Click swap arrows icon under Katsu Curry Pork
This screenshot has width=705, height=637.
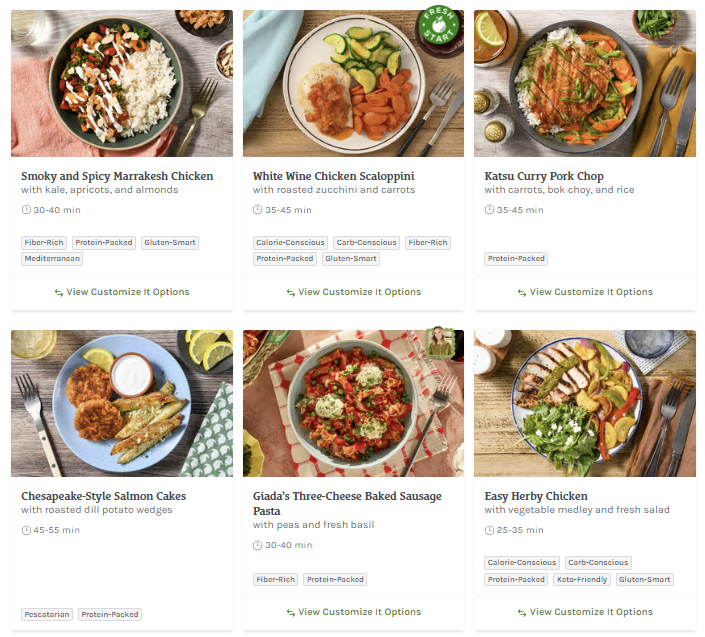tap(522, 293)
